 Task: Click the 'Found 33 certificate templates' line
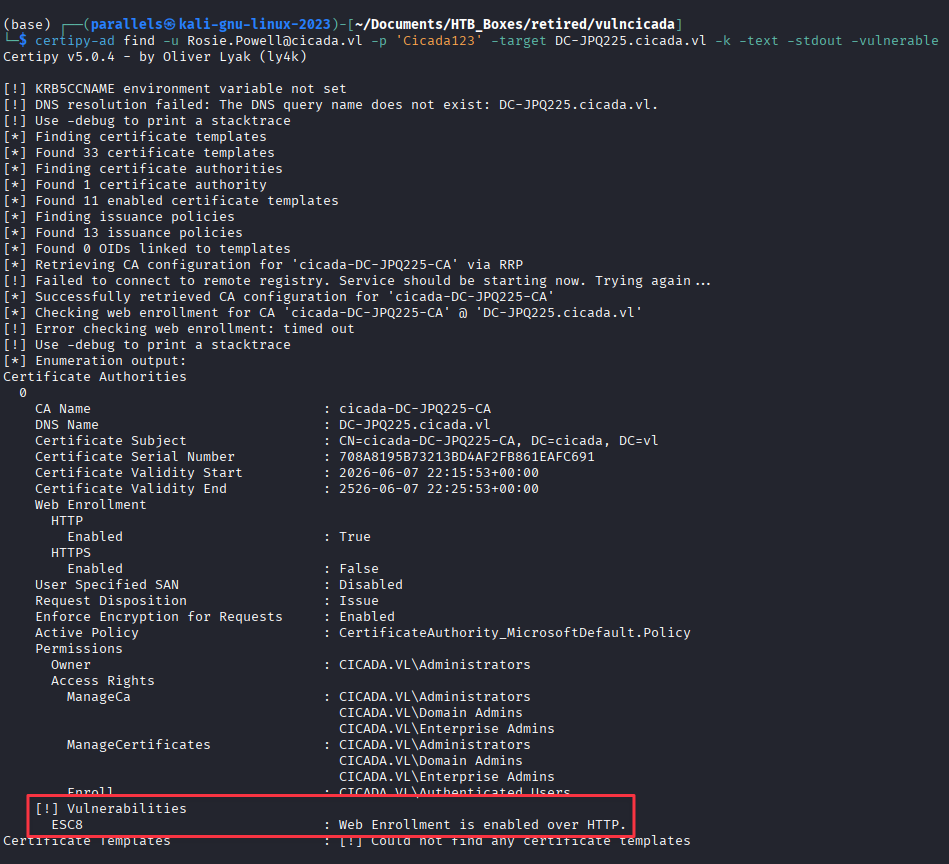[139, 152]
